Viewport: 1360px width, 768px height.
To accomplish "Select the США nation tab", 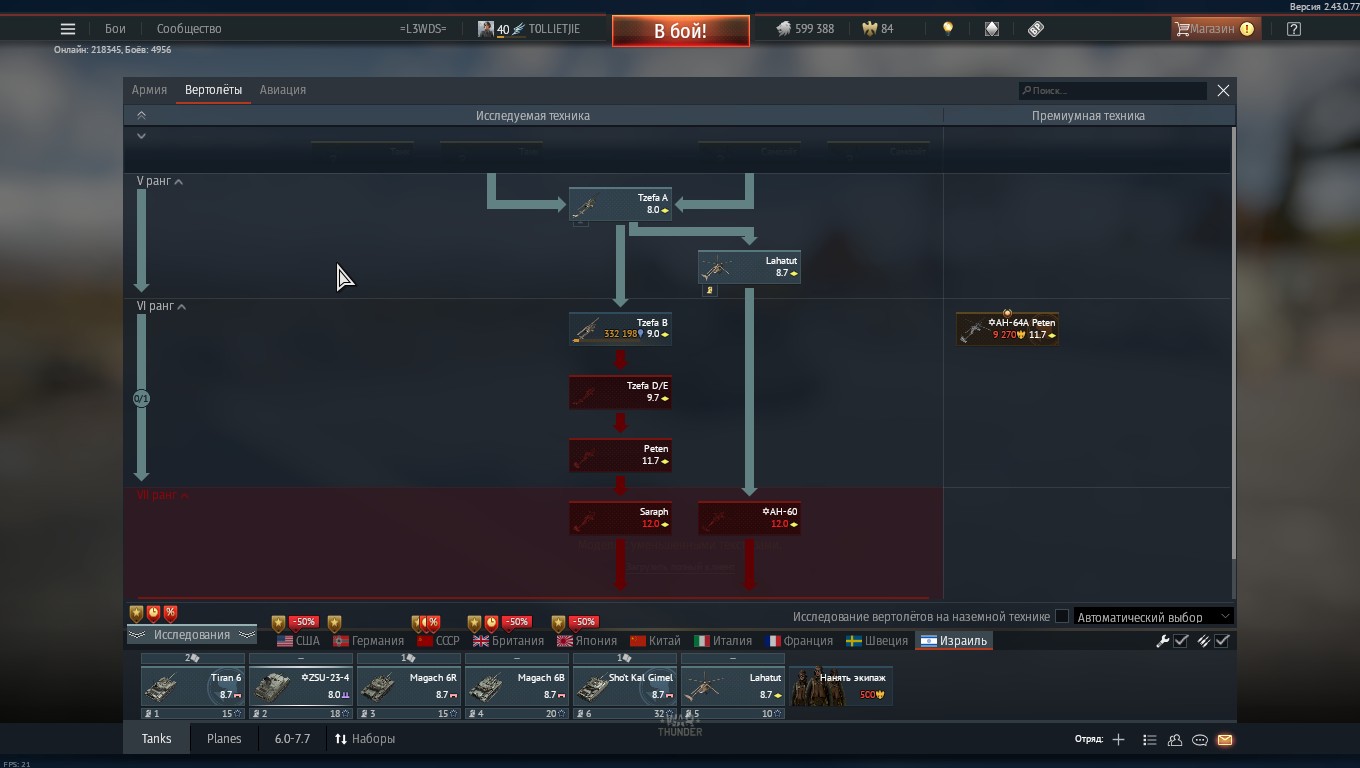I will [298, 641].
